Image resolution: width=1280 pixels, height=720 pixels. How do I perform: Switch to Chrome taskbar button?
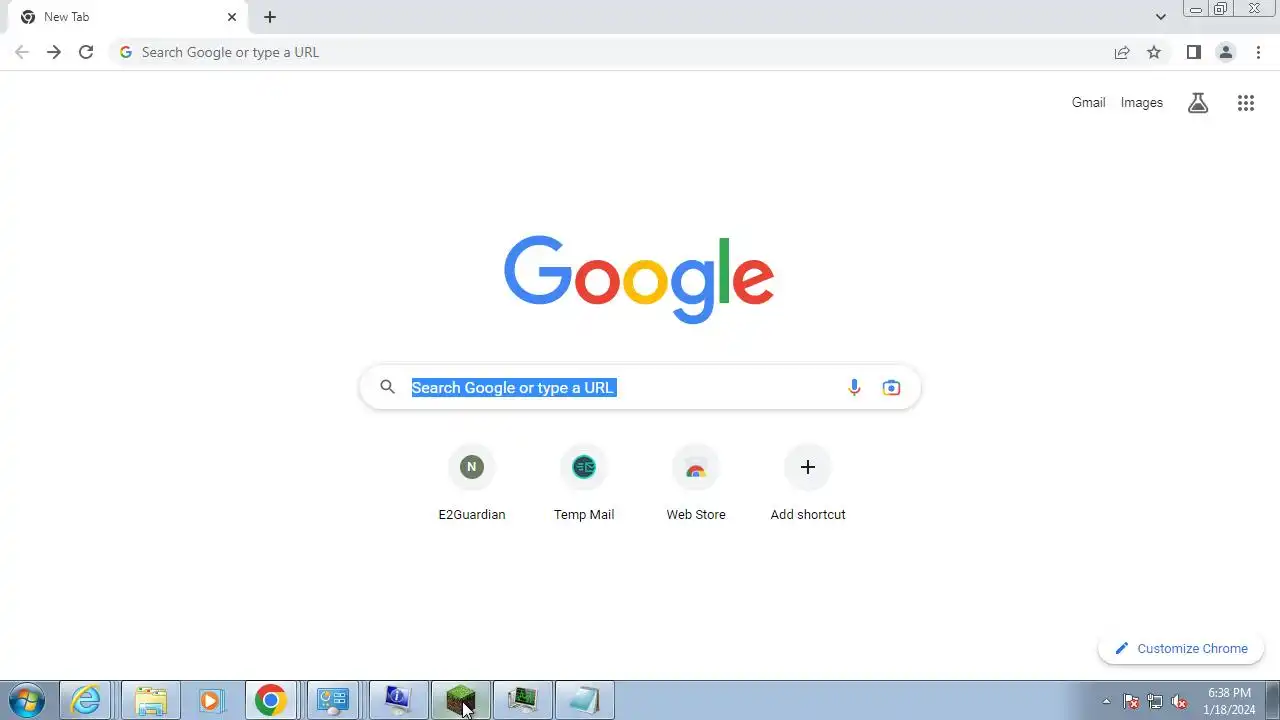pos(271,700)
